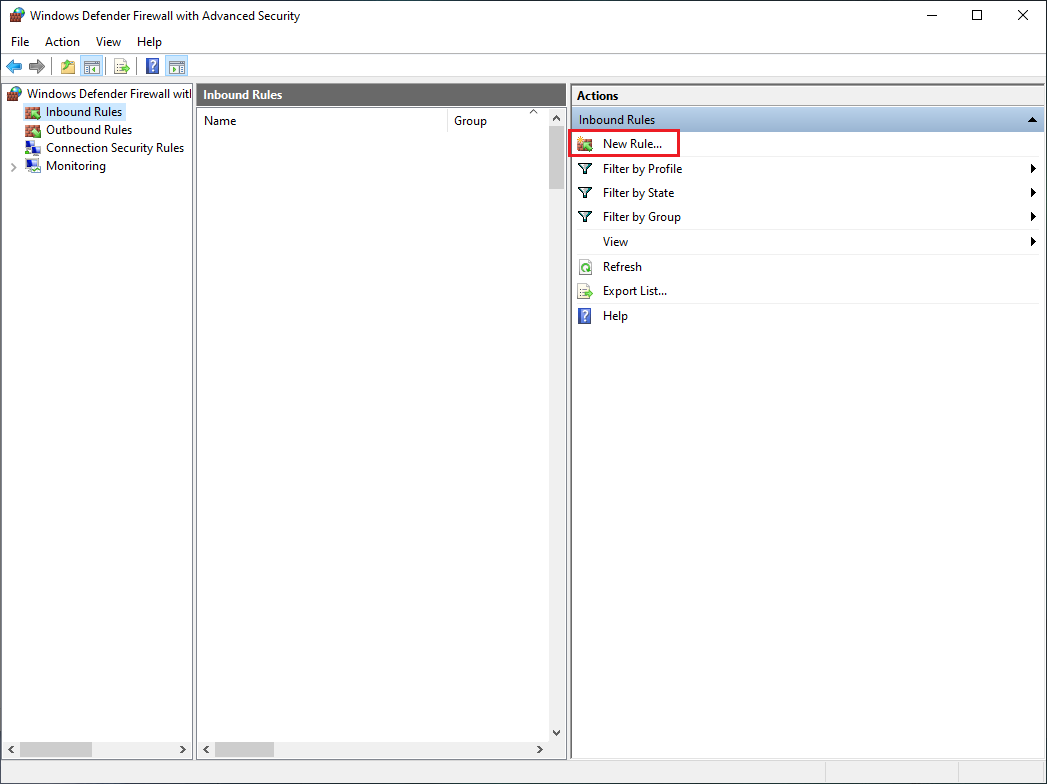Viewport: 1047px width, 784px height.
Task: Click the New Rule icon in Actions
Action: click(x=585, y=144)
